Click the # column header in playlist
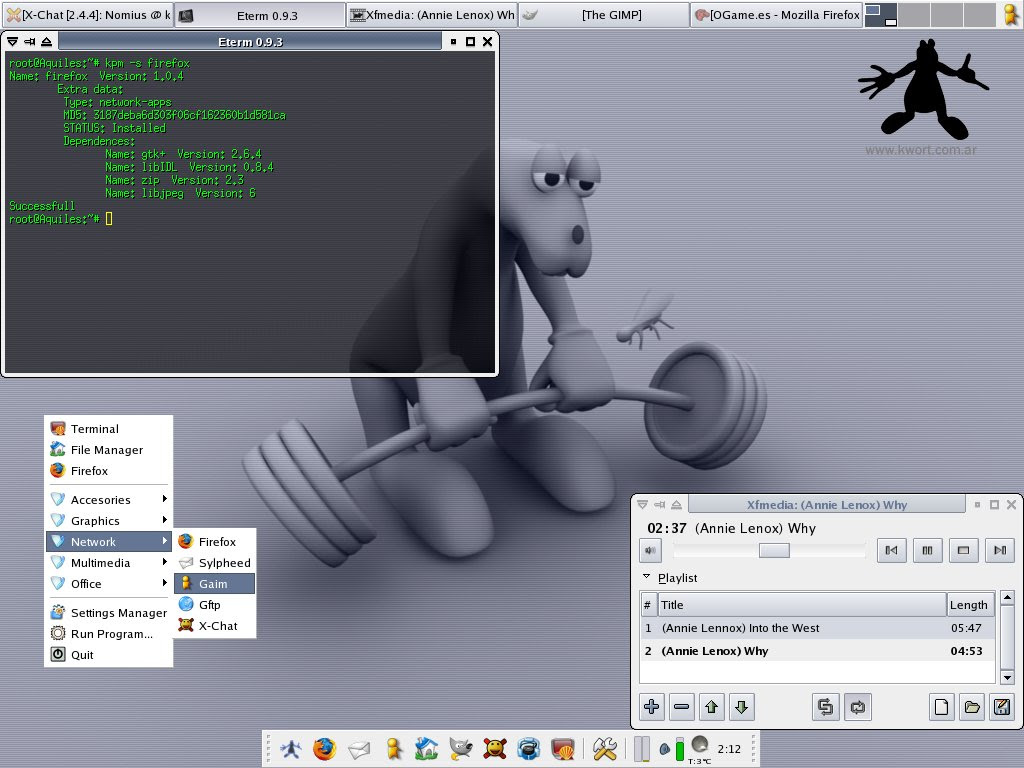This screenshot has height=768, width=1024. 647,605
